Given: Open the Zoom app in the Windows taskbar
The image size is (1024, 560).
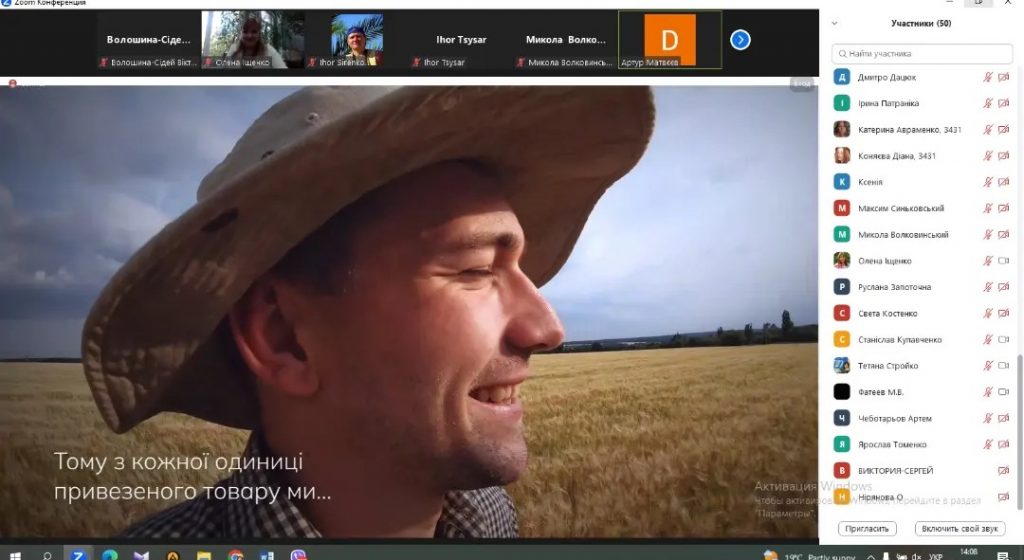Looking at the screenshot, I should (77, 554).
